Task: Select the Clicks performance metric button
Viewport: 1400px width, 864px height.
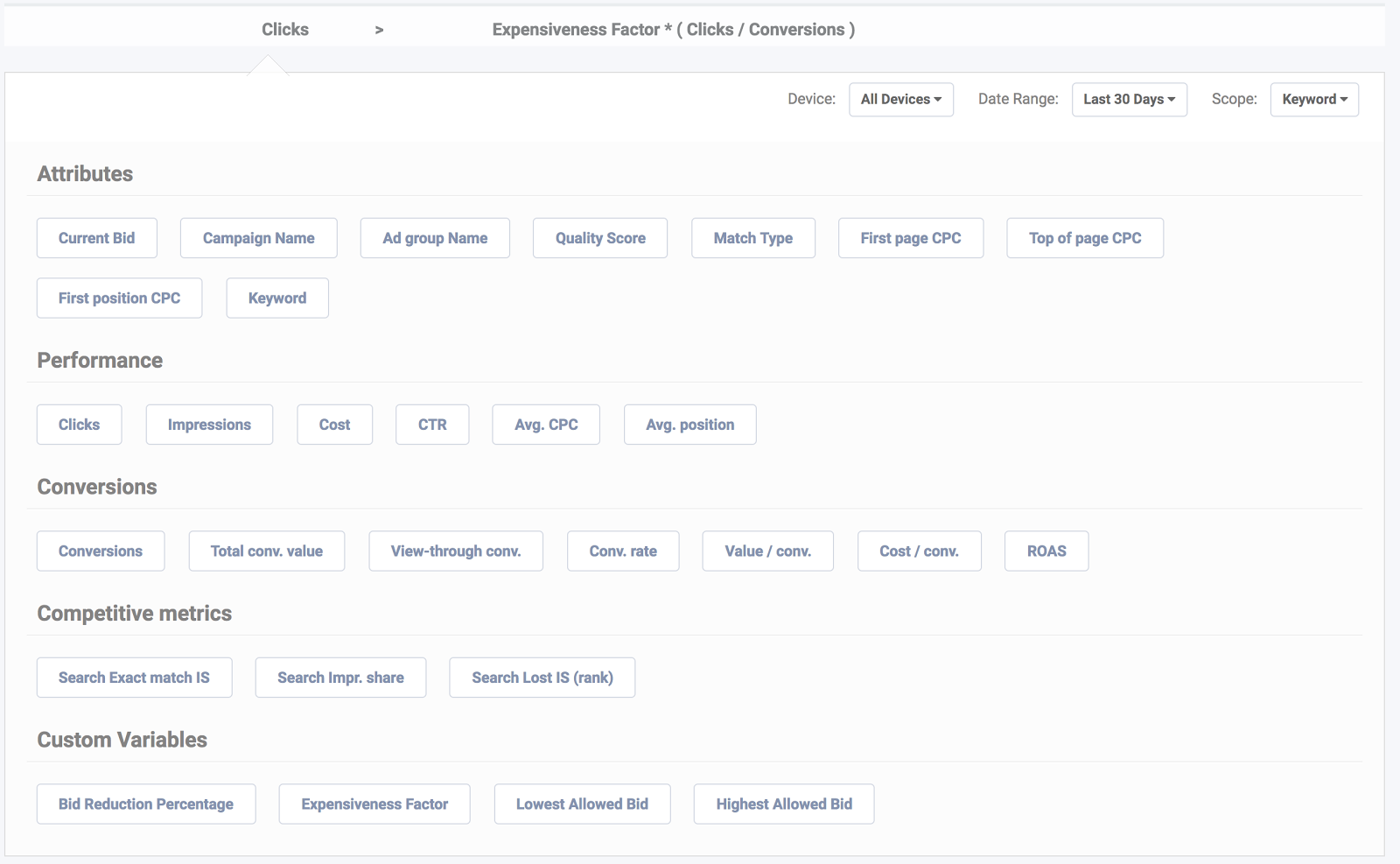Action: click(x=80, y=425)
